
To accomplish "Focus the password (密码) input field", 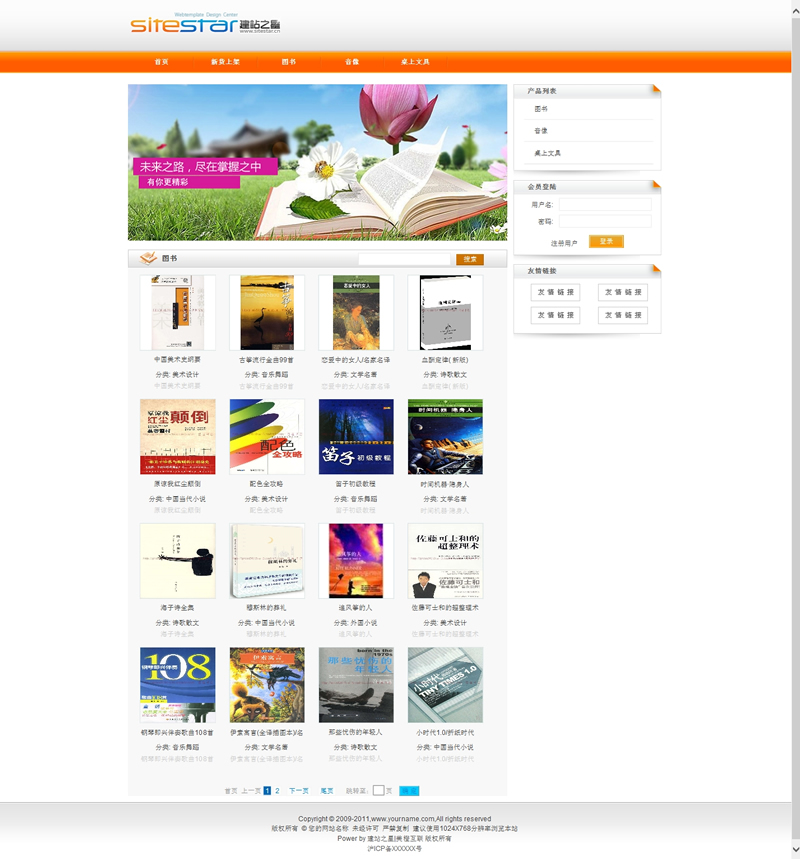I will [x=604, y=222].
